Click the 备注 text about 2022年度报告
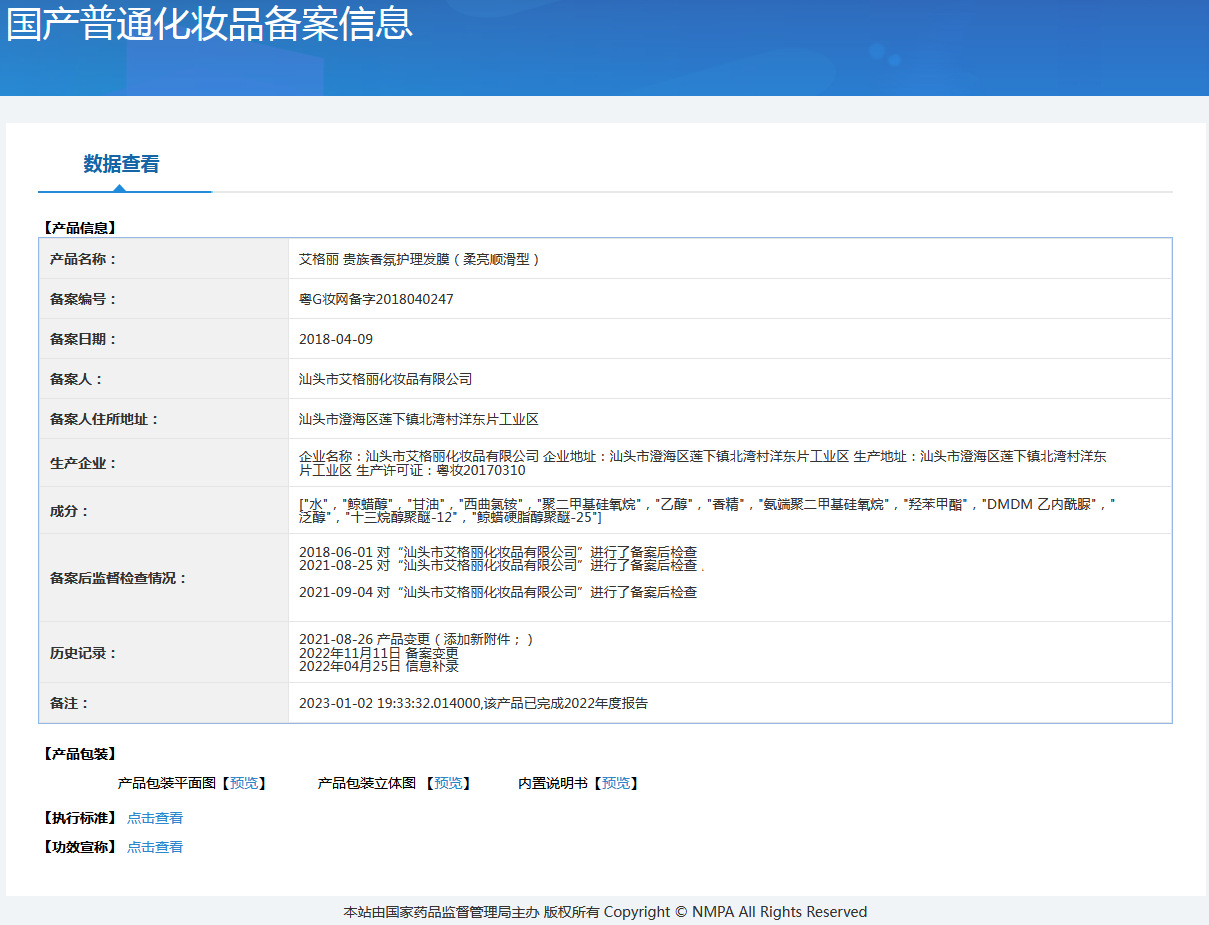Image resolution: width=1209 pixels, height=925 pixels. (473, 703)
